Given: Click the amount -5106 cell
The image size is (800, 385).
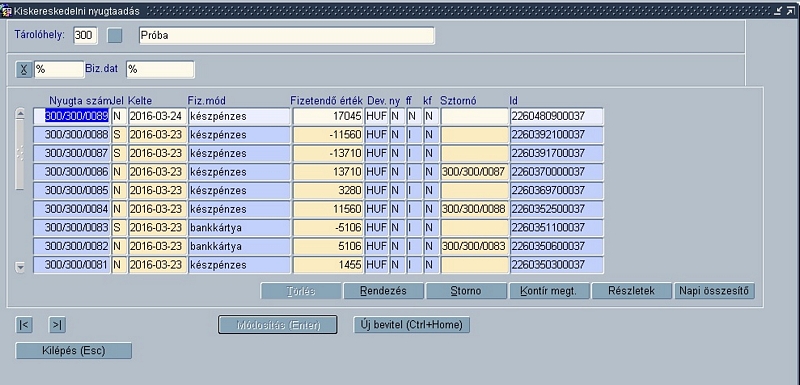Looking at the screenshot, I should tap(328, 228).
